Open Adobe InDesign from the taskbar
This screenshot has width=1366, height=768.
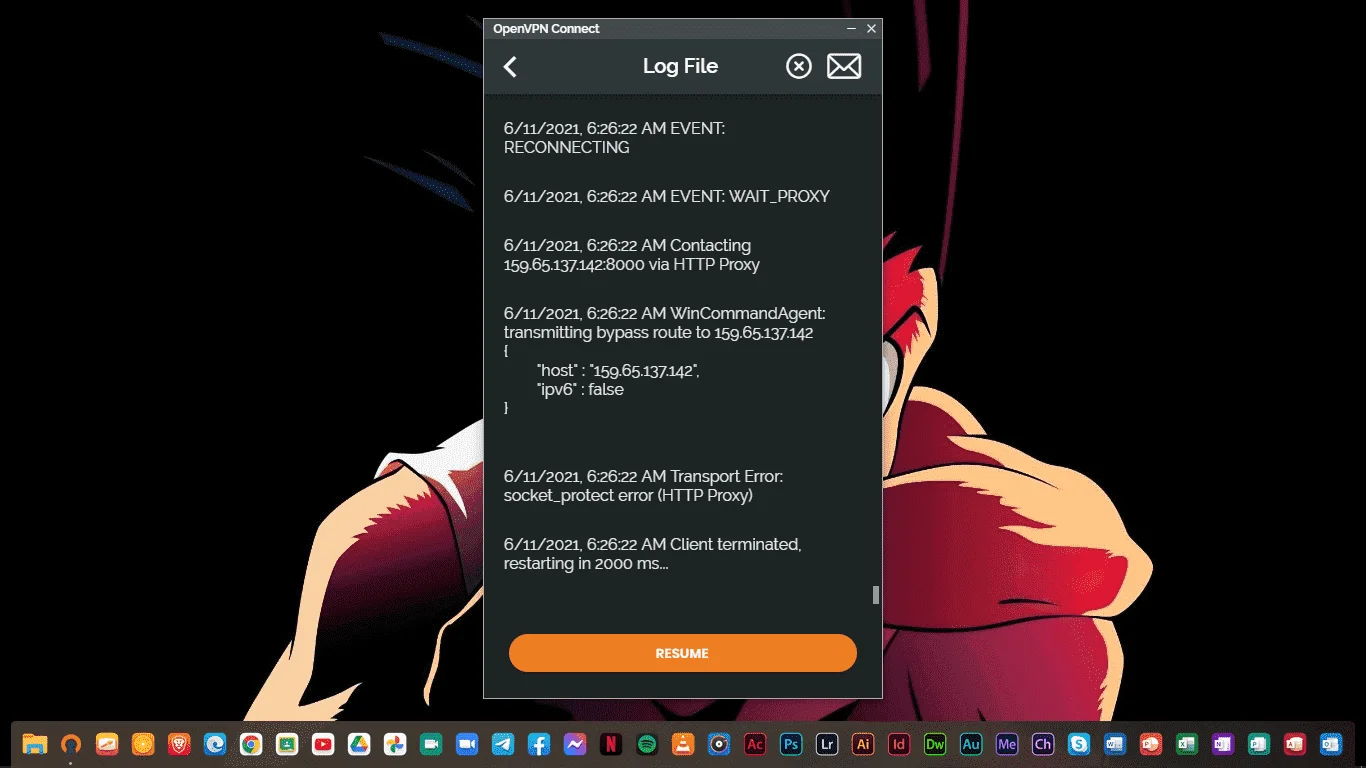[899, 744]
